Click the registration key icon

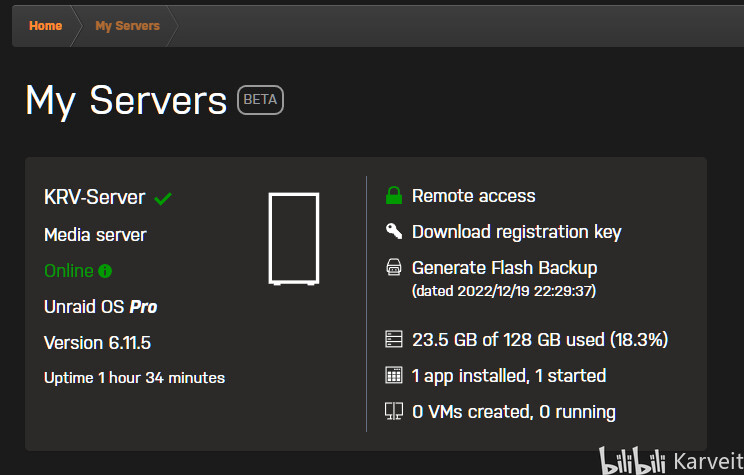pos(394,232)
